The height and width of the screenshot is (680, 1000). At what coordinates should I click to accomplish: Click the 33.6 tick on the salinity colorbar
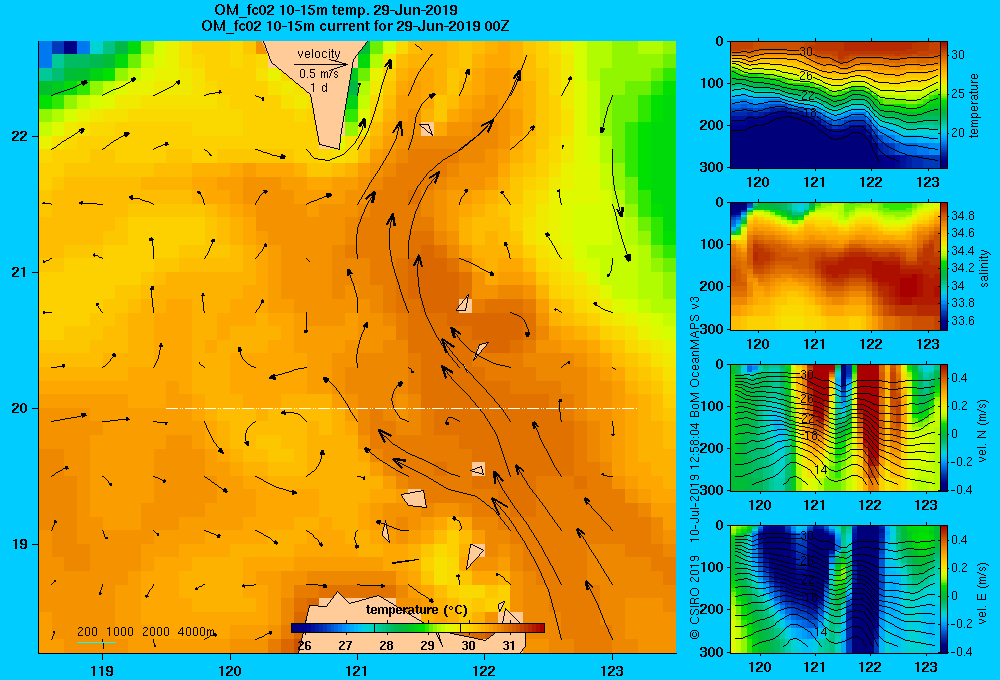click(x=962, y=321)
